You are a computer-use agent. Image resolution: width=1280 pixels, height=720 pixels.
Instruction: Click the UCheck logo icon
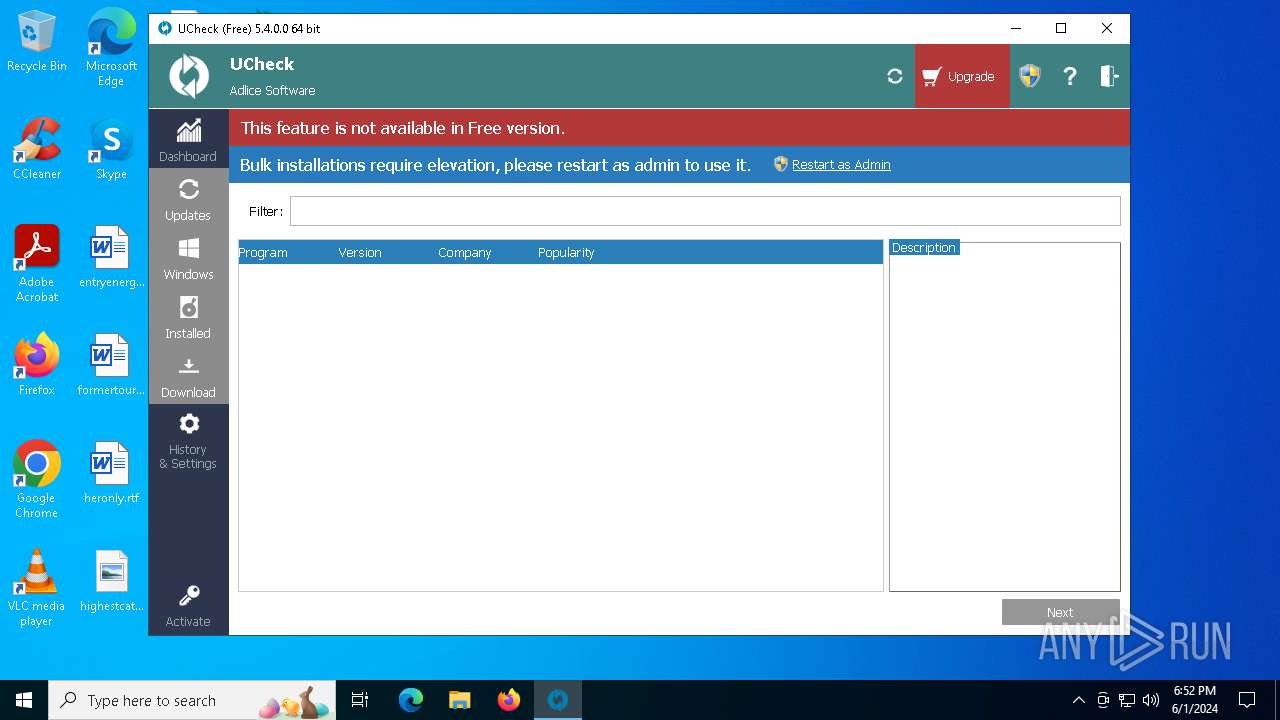click(x=189, y=76)
